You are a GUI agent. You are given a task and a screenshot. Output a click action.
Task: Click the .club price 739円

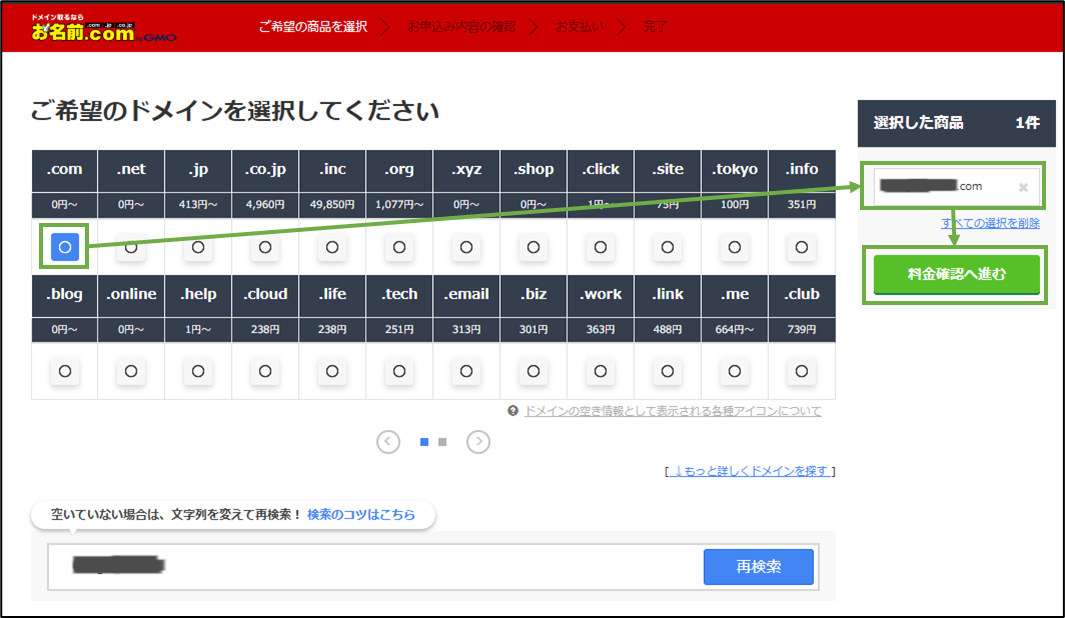point(801,329)
